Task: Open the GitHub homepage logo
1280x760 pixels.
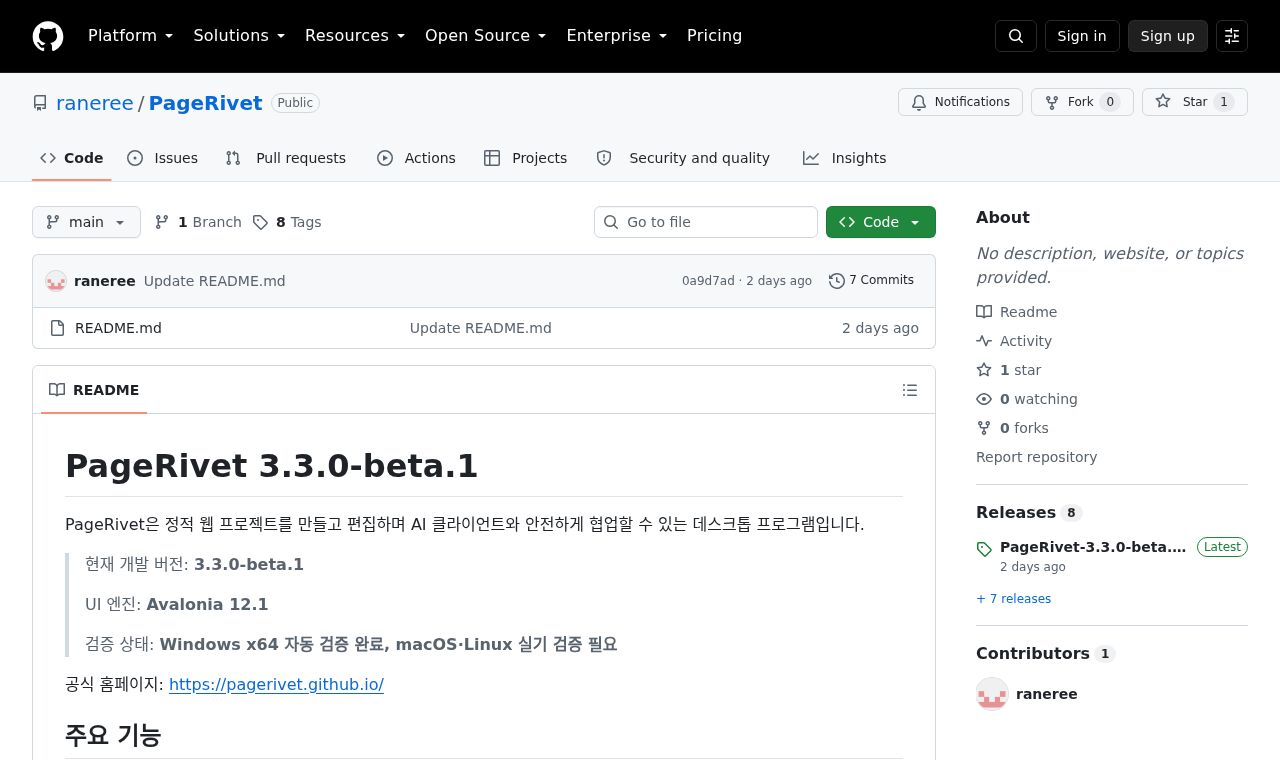Action: (48, 36)
